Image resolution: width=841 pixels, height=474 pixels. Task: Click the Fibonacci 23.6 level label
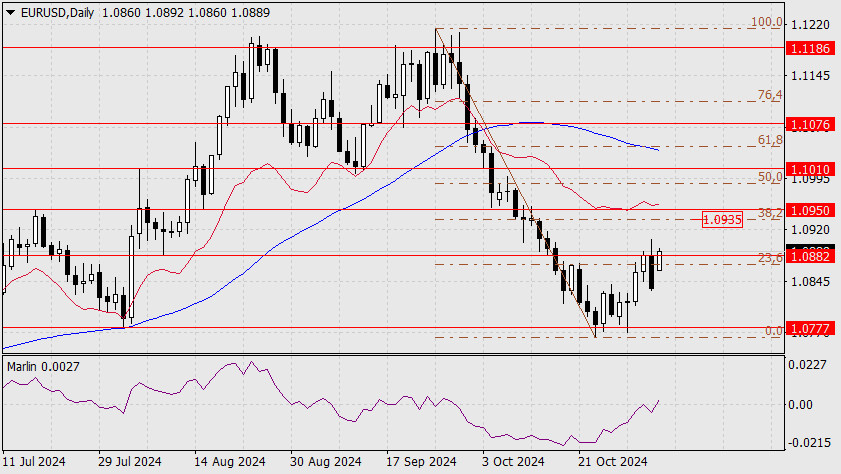pos(770,258)
